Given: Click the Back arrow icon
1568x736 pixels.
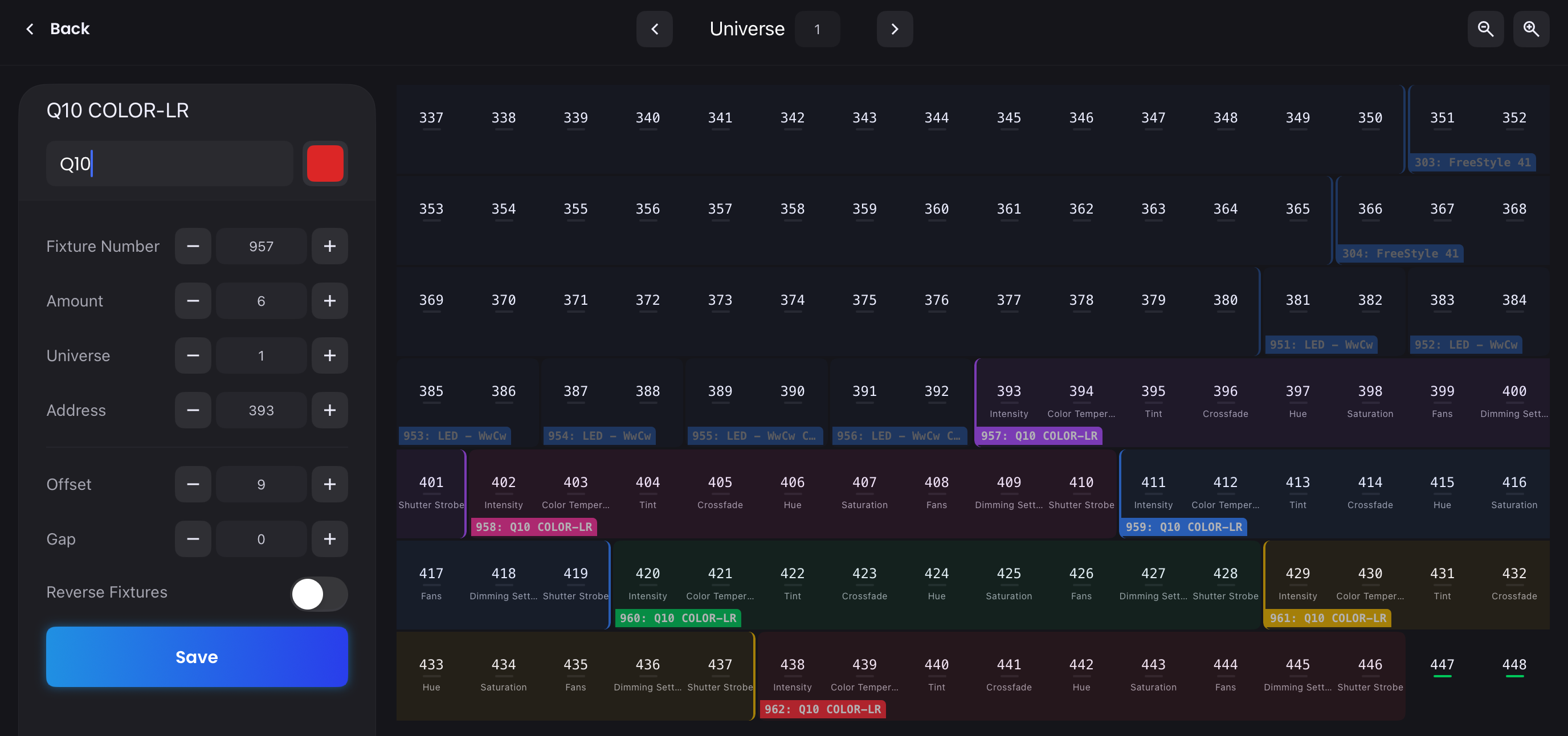Looking at the screenshot, I should click(30, 28).
